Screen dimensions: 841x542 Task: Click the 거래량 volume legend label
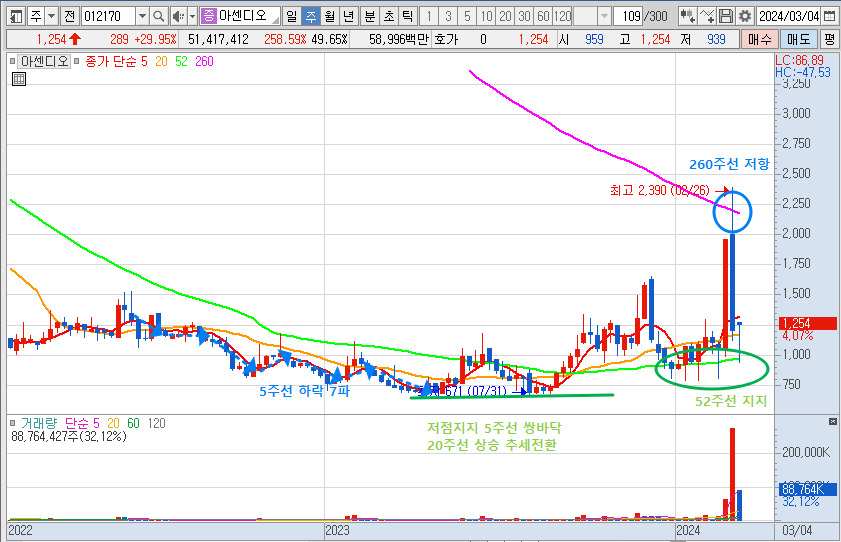point(39,423)
